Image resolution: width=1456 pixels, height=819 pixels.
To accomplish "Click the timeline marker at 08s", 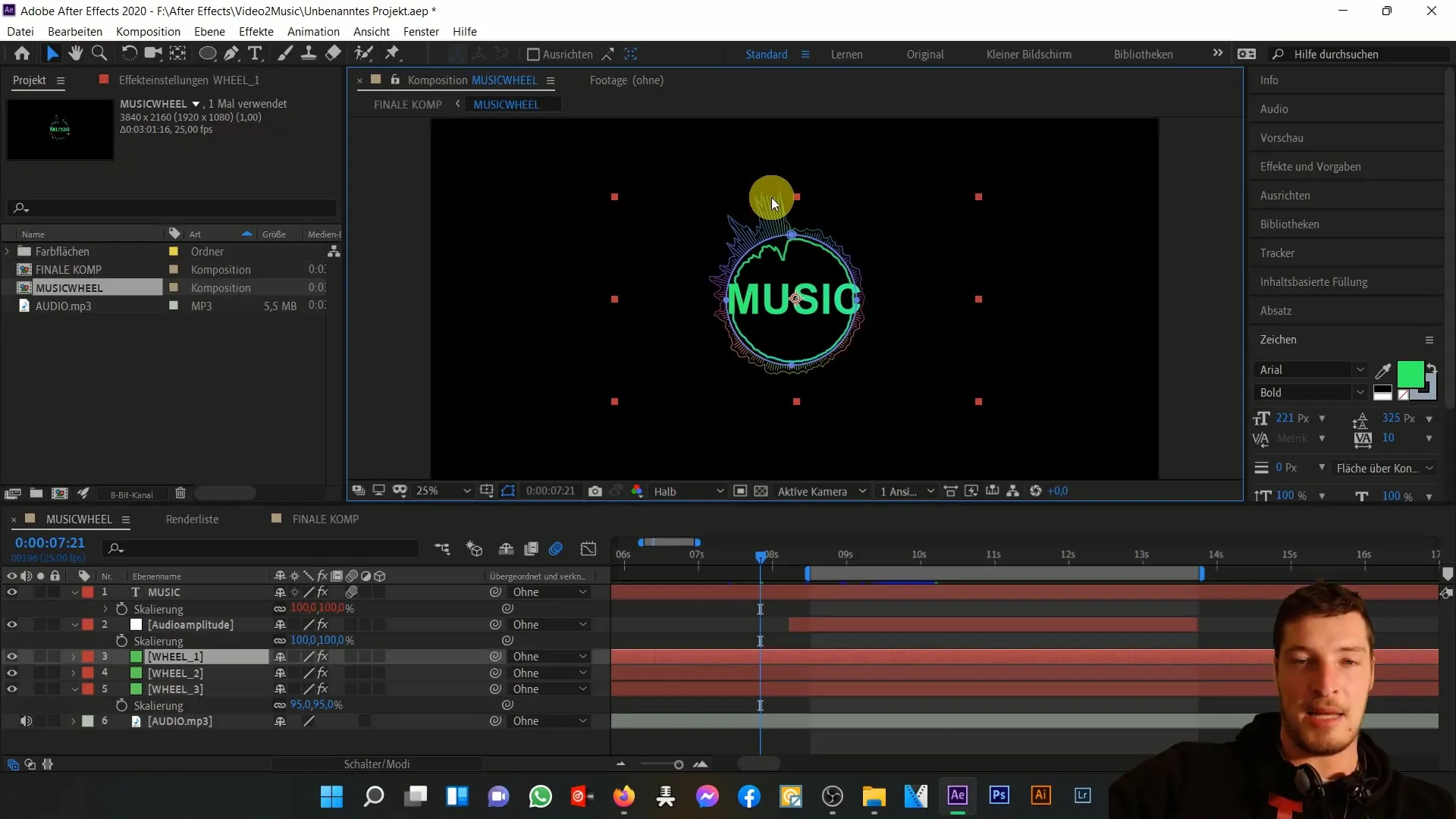I will [x=761, y=554].
